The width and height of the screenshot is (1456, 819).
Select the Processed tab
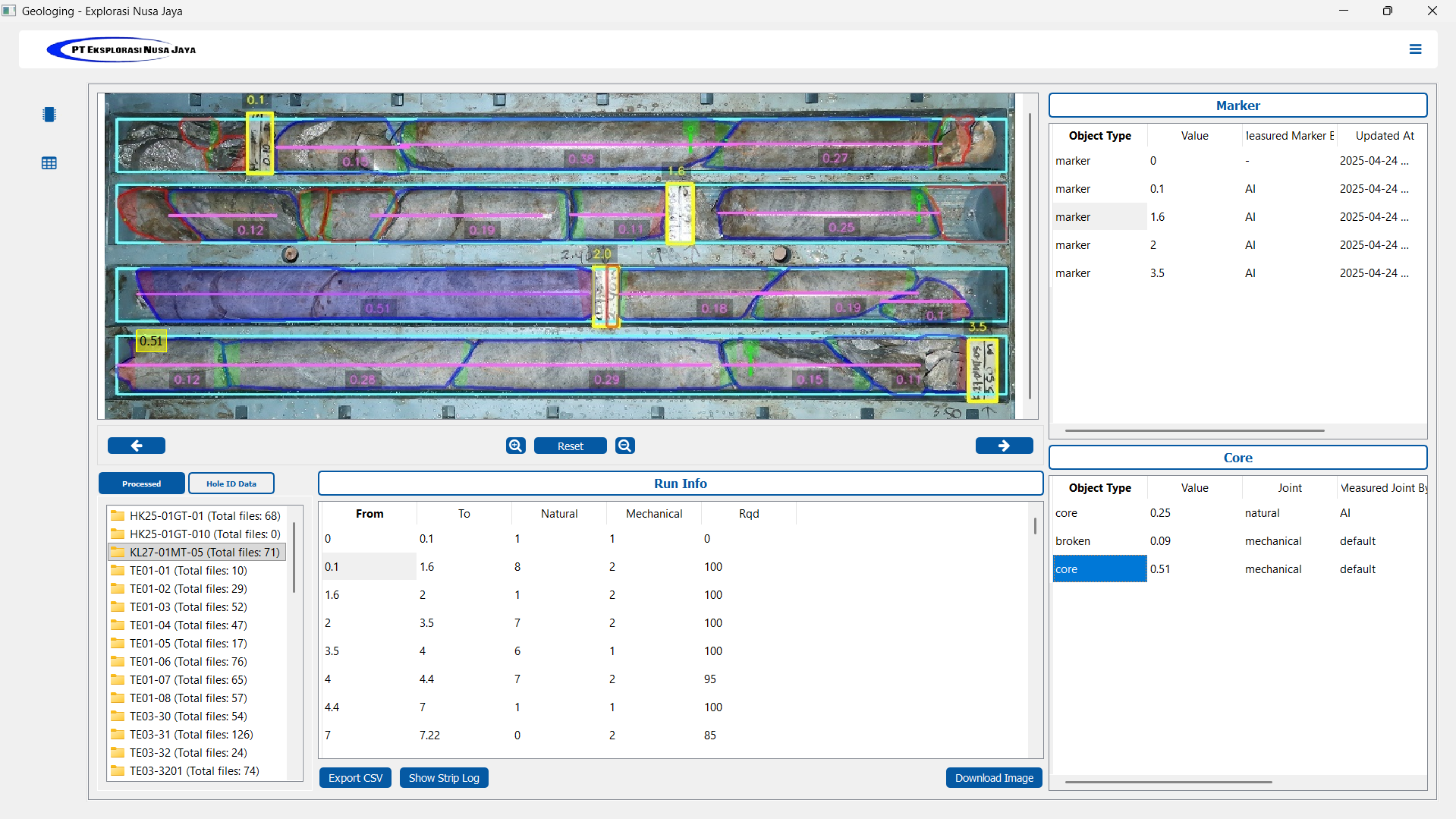(142, 484)
